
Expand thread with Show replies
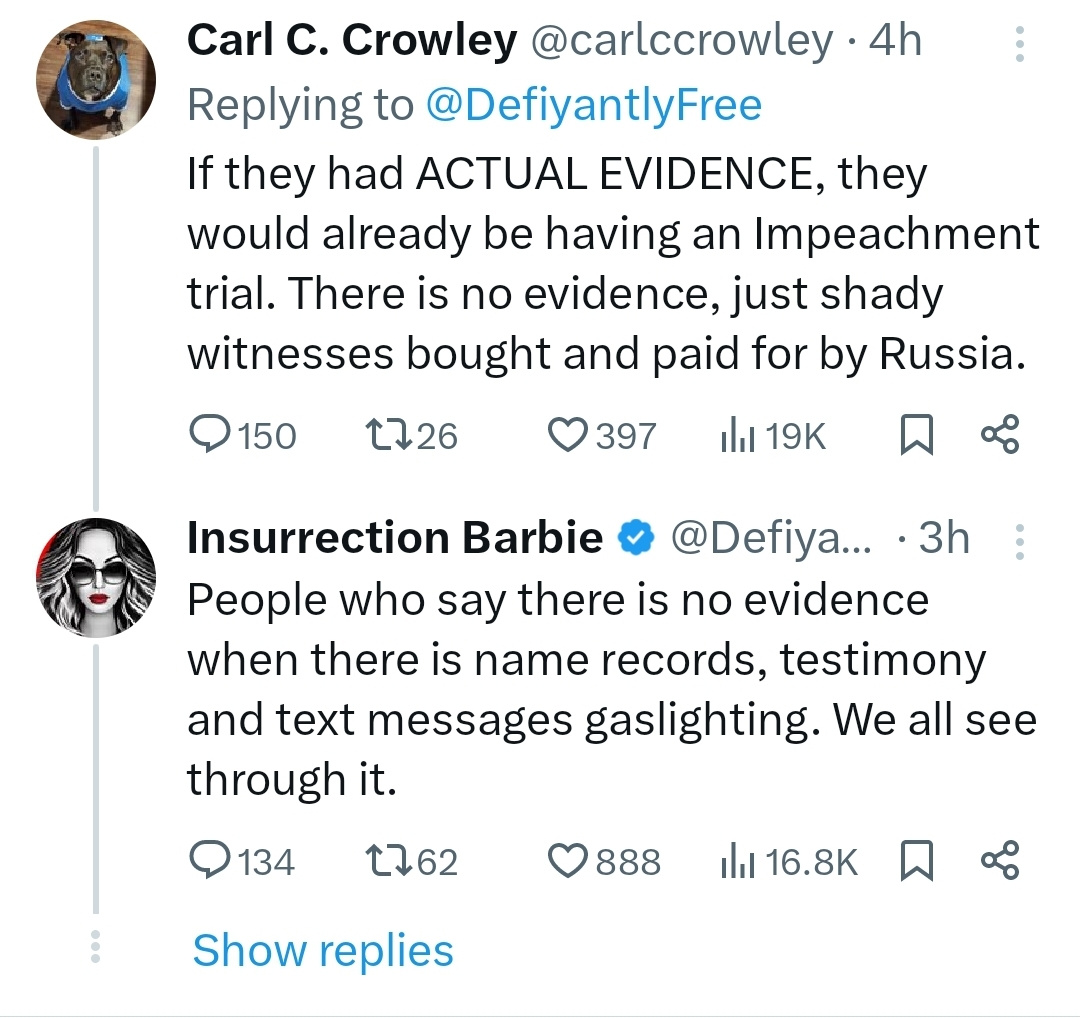(x=322, y=950)
